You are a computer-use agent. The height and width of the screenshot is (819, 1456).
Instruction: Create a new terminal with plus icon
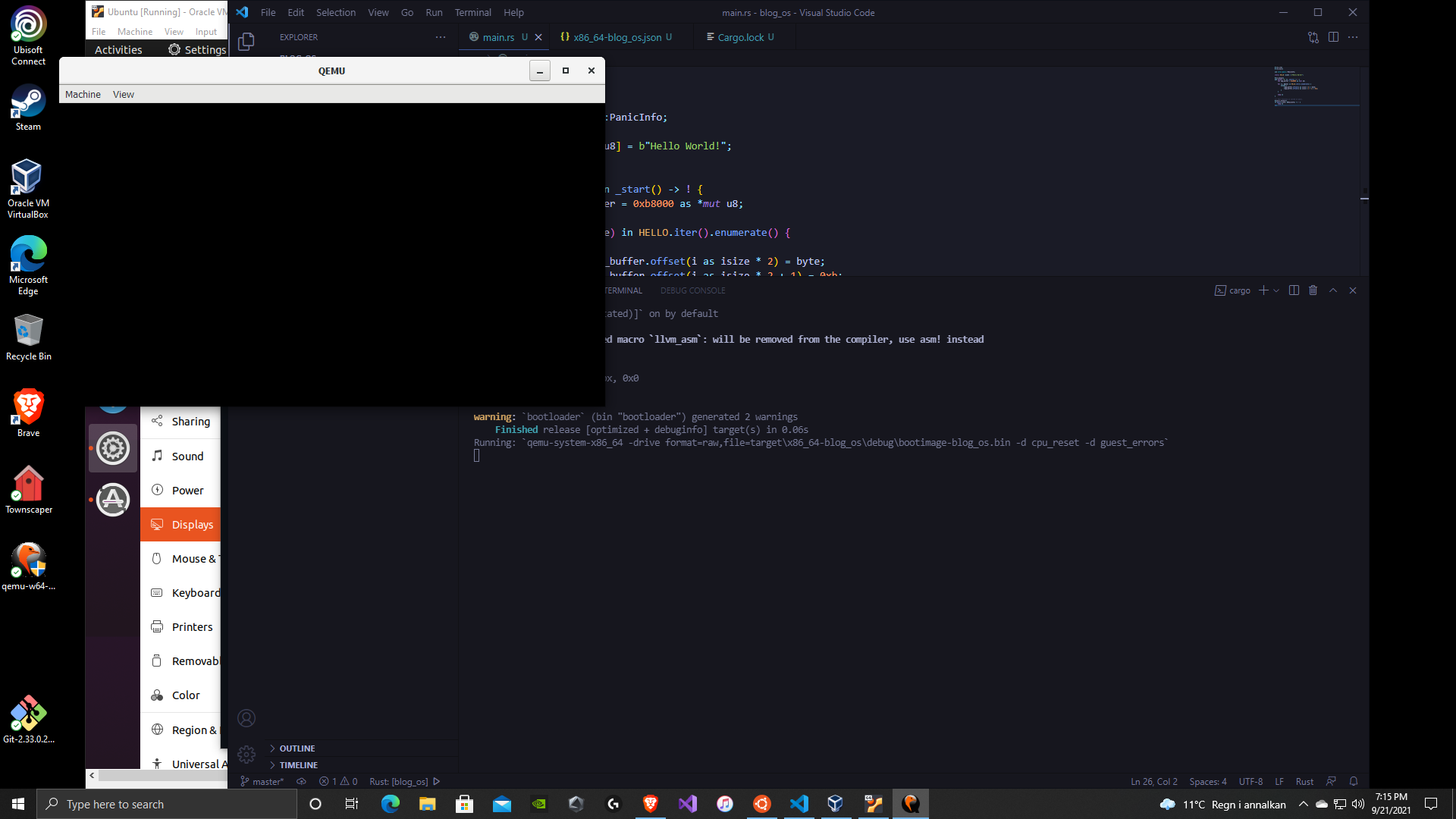click(x=1263, y=290)
